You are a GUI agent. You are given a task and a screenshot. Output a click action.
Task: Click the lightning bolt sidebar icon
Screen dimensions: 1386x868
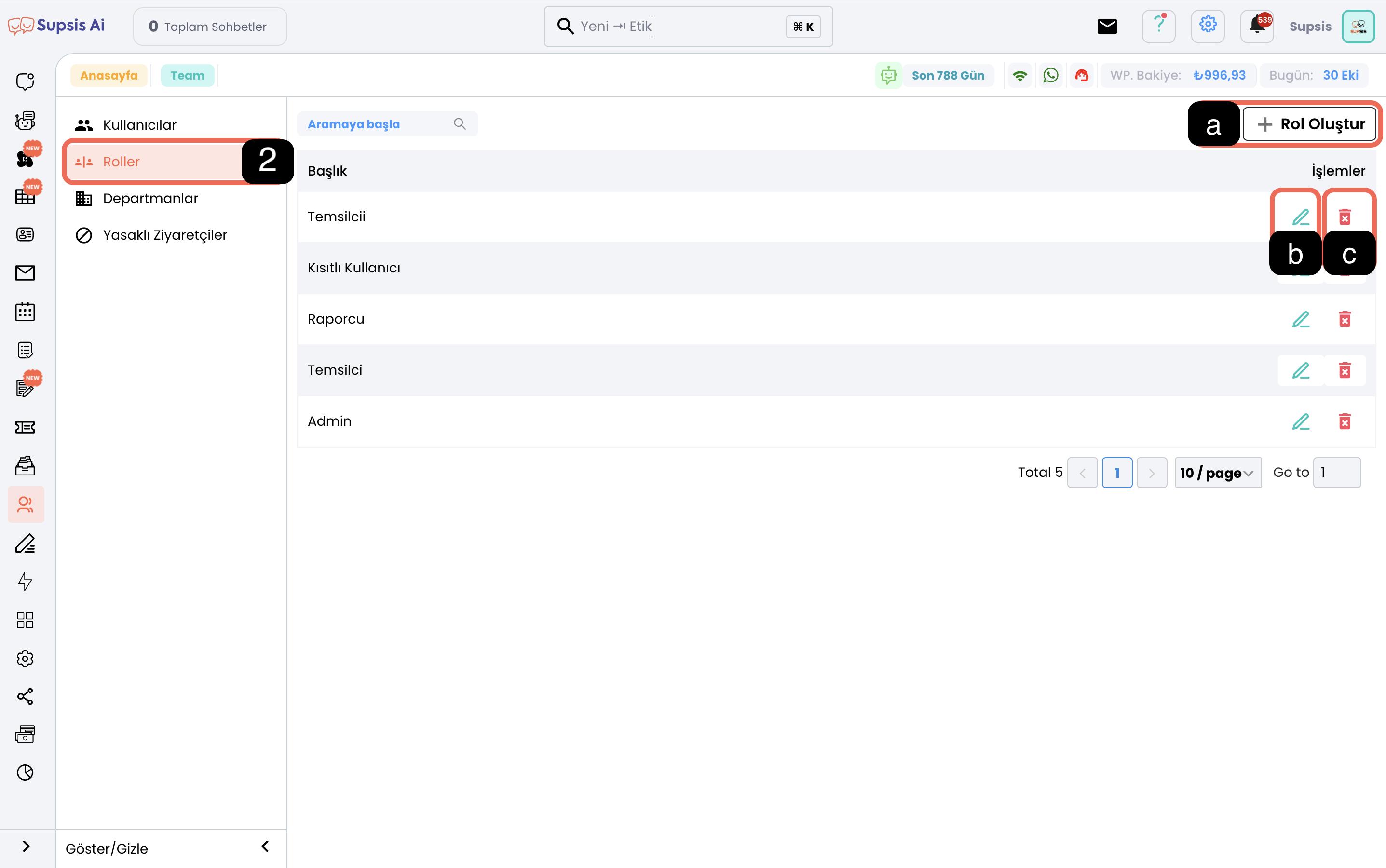click(25, 582)
